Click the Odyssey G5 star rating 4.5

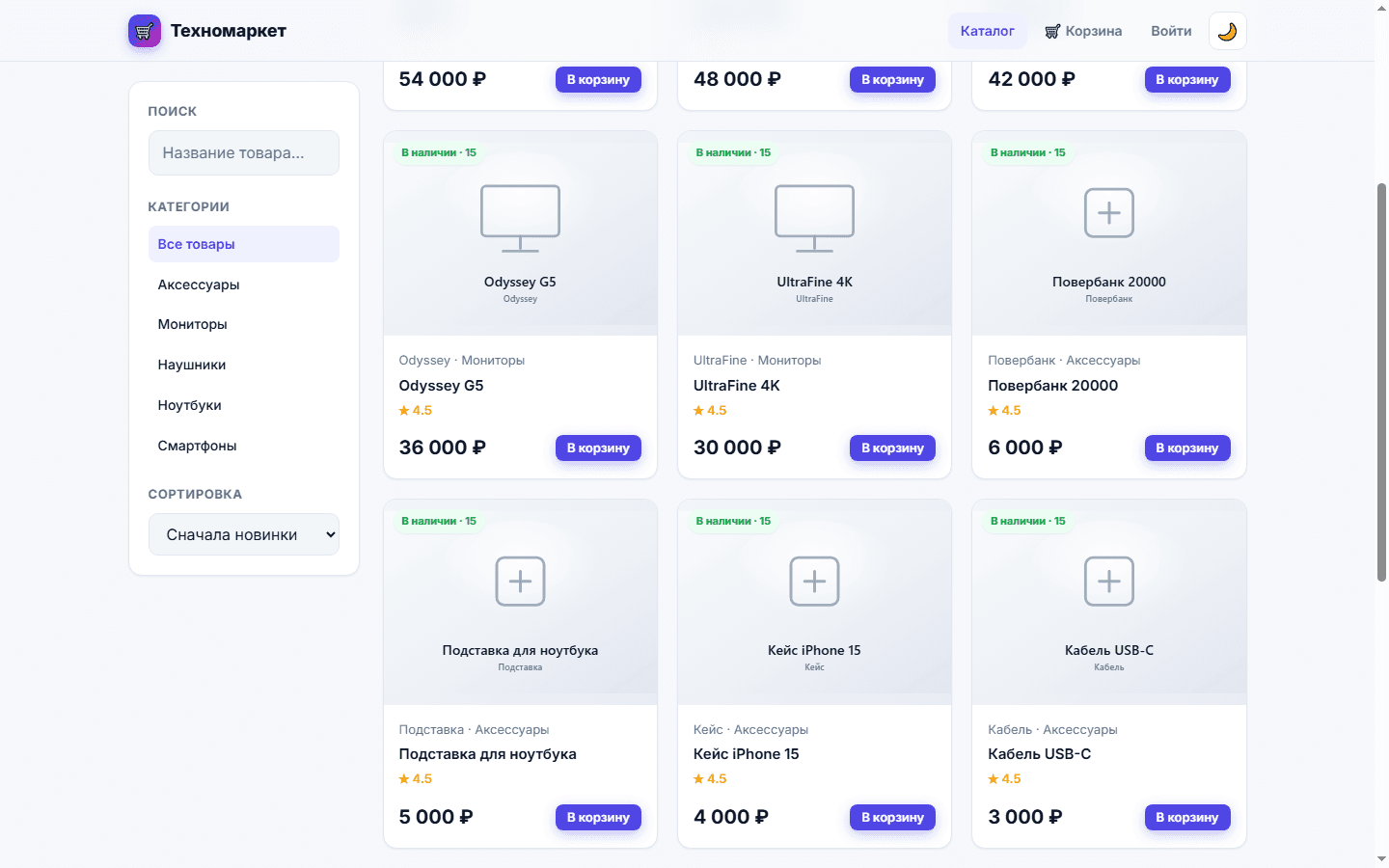[x=416, y=410]
